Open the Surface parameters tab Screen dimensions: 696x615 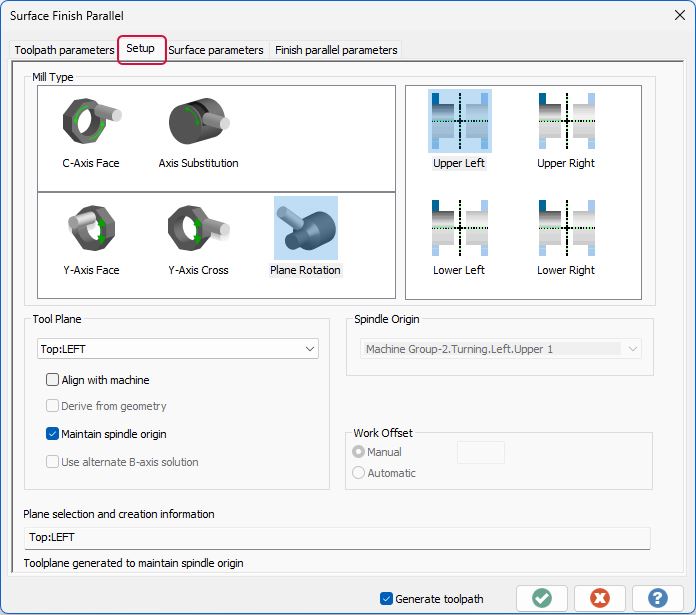pyautogui.click(x=216, y=50)
